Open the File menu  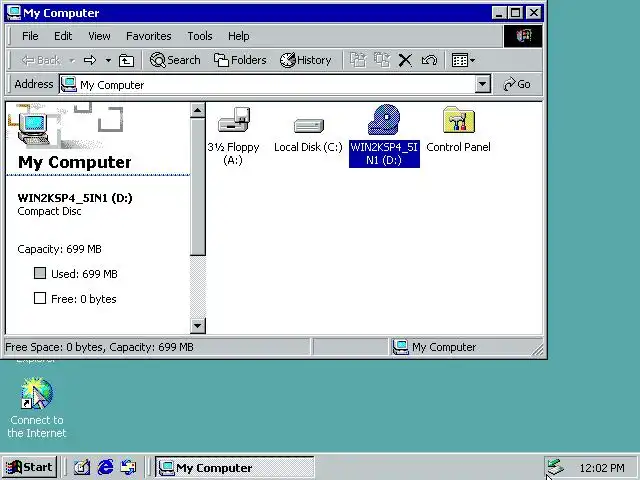30,36
